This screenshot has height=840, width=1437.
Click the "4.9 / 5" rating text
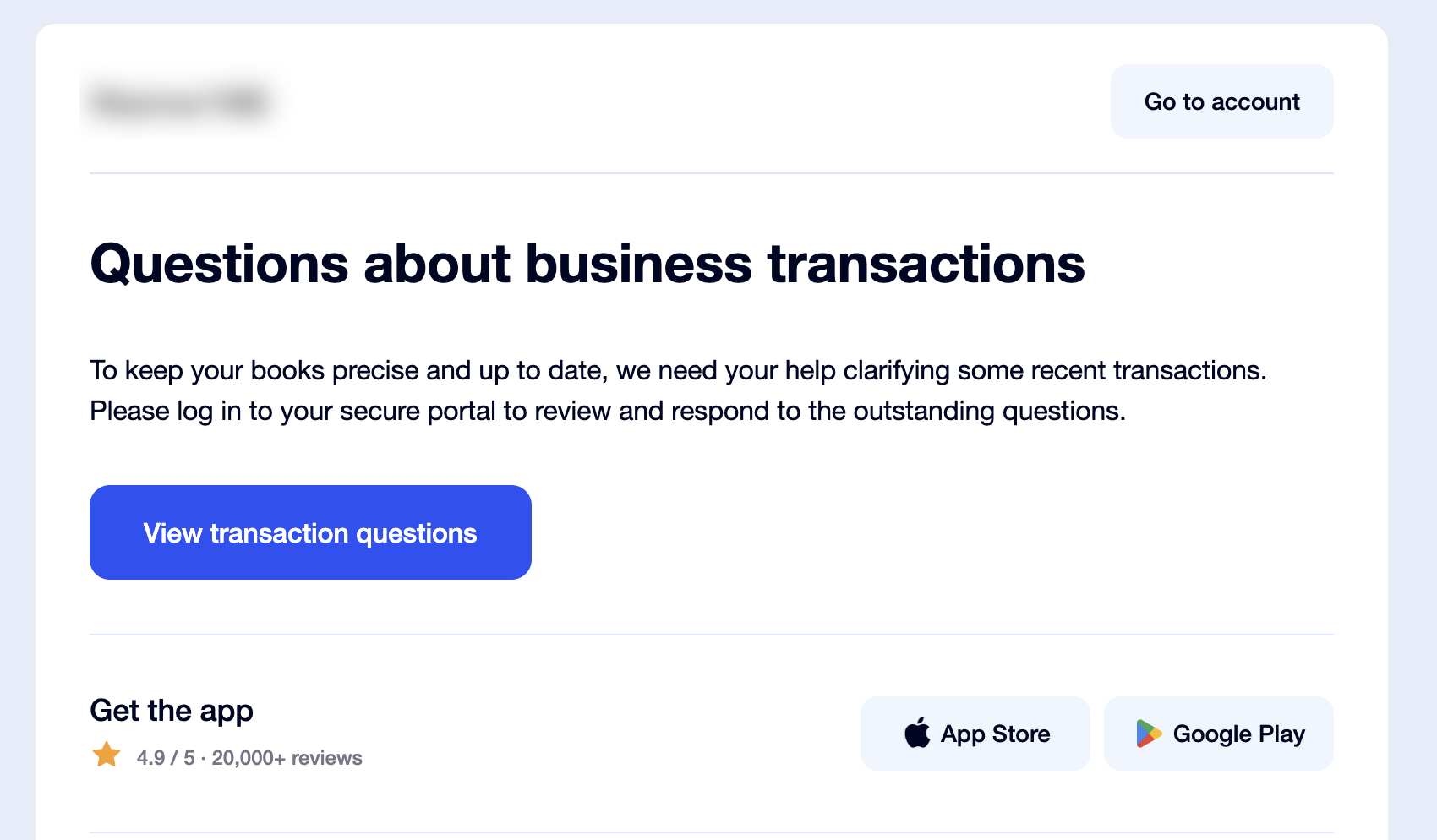(166, 758)
